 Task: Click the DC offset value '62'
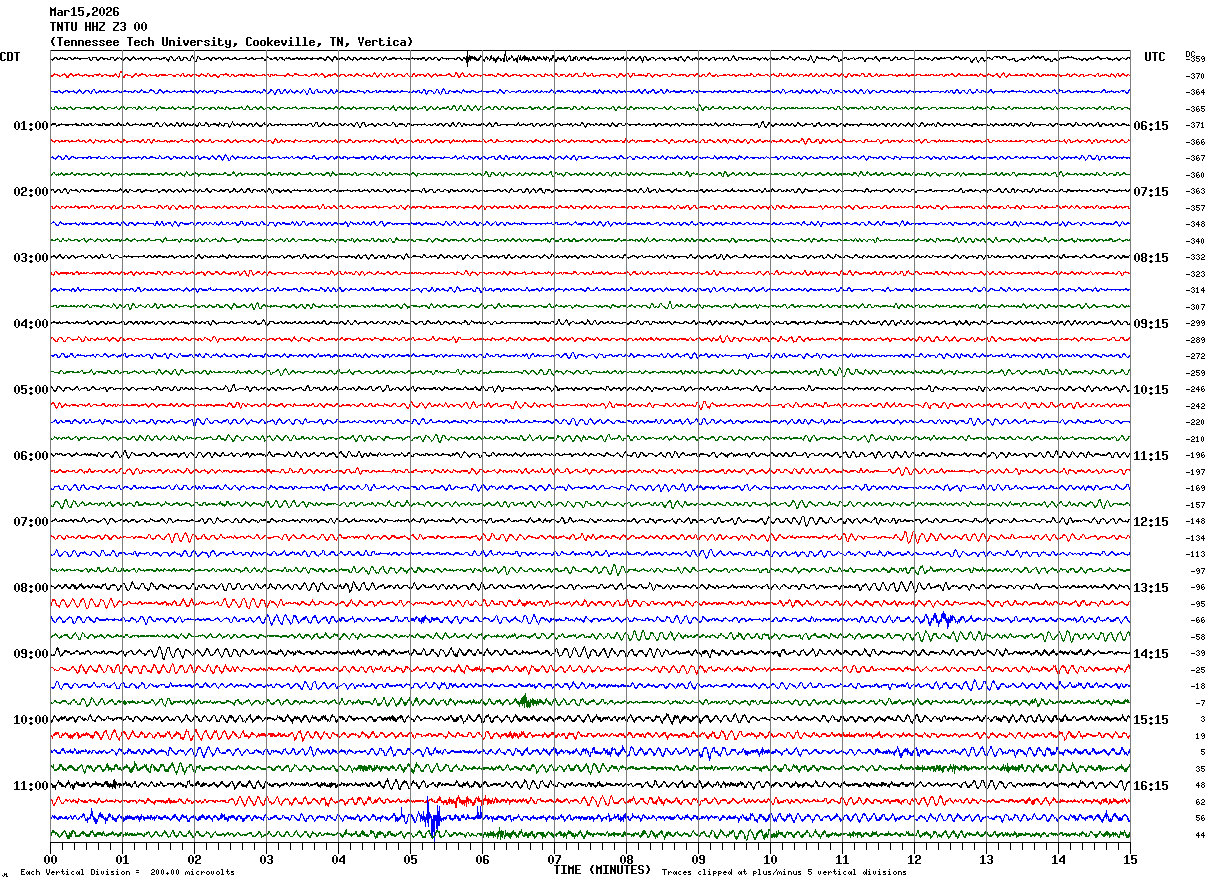click(x=1200, y=802)
